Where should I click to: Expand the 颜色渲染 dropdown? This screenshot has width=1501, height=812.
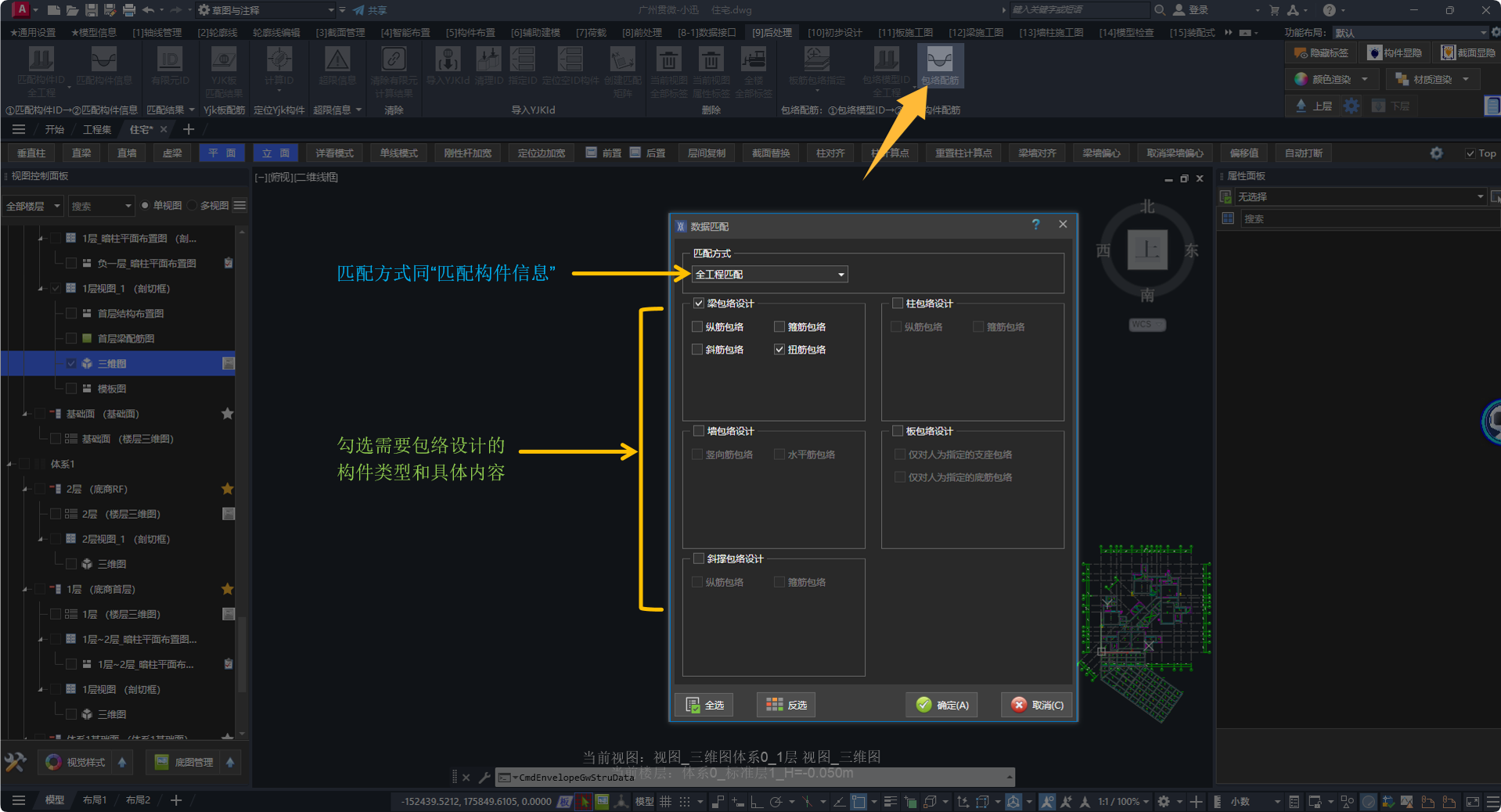(x=1365, y=79)
